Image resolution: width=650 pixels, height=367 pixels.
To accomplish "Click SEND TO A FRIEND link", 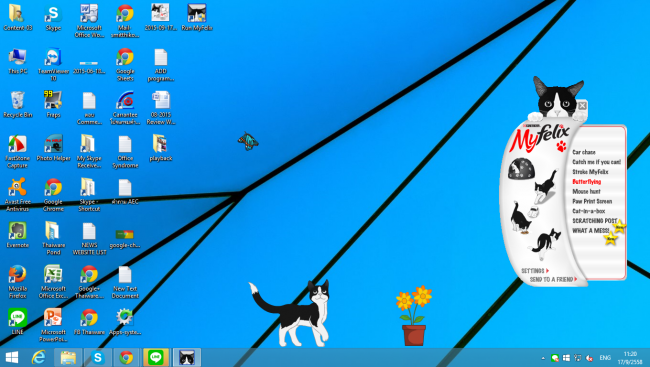I will click(x=553, y=280).
